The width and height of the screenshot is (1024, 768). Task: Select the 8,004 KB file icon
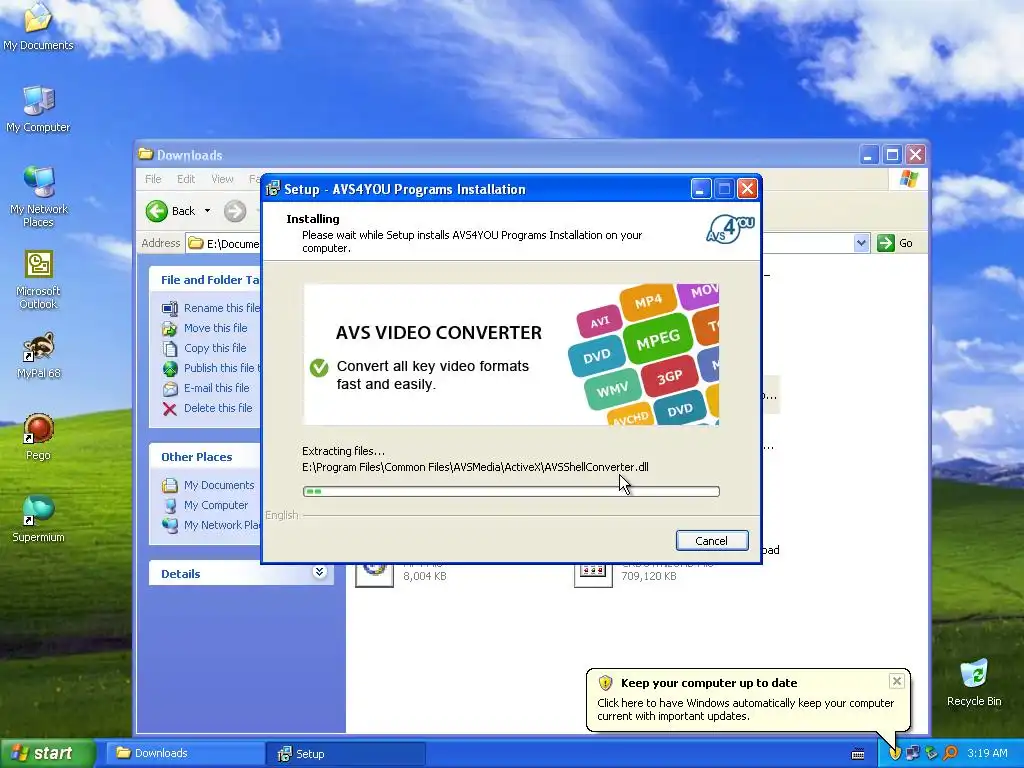click(374, 575)
